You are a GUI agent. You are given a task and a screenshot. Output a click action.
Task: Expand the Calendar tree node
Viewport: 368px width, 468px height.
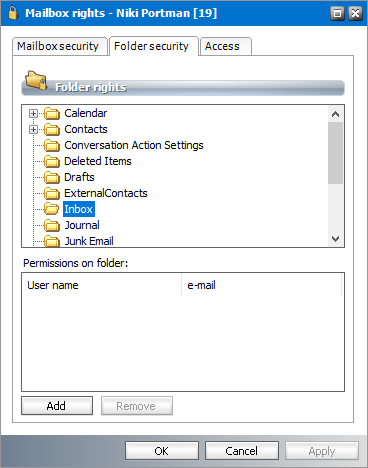33,113
